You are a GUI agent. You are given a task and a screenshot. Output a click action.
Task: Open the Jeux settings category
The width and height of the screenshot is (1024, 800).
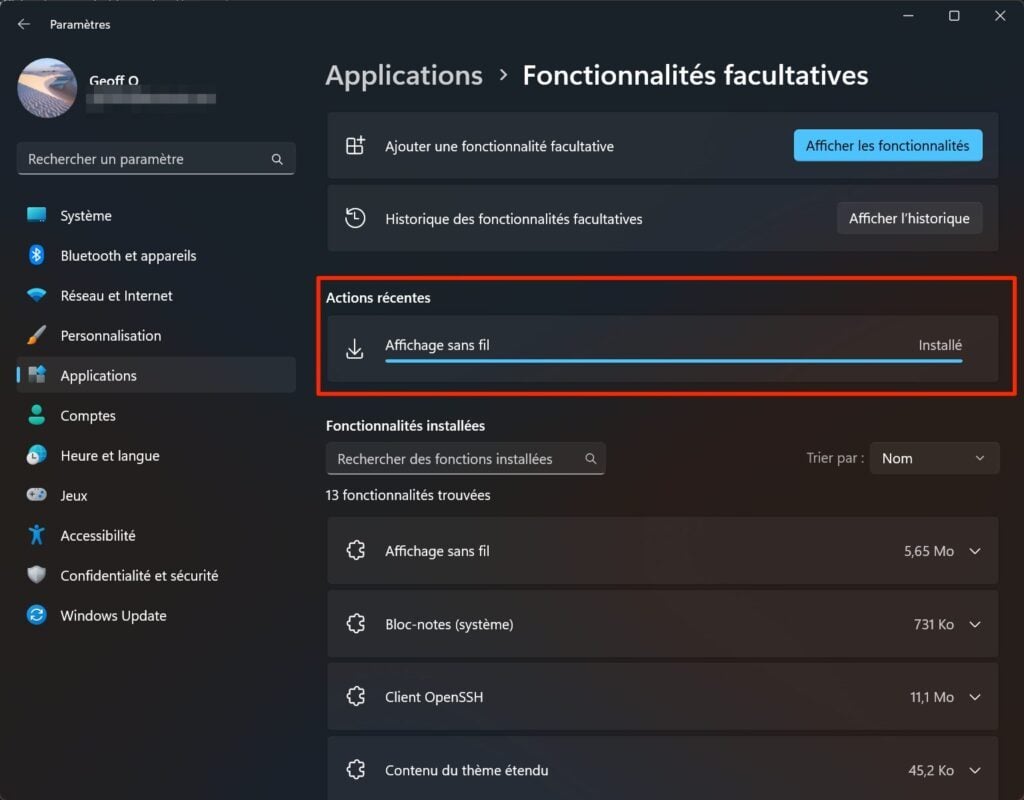(156, 495)
